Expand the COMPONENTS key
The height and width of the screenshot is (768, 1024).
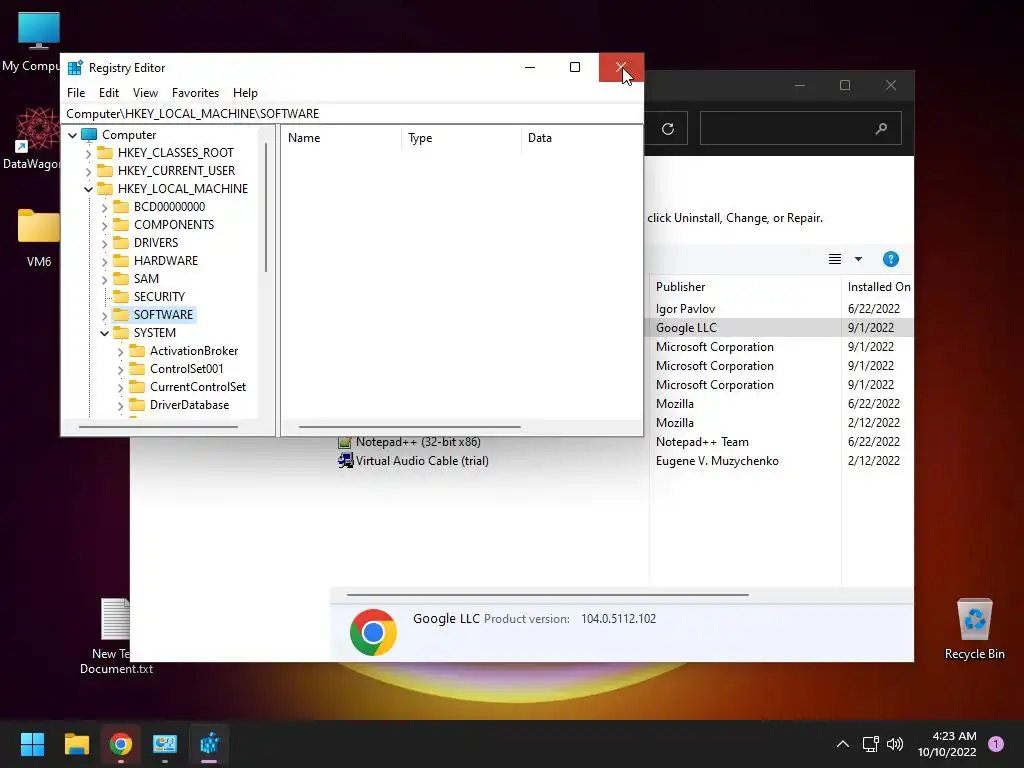coord(104,225)
